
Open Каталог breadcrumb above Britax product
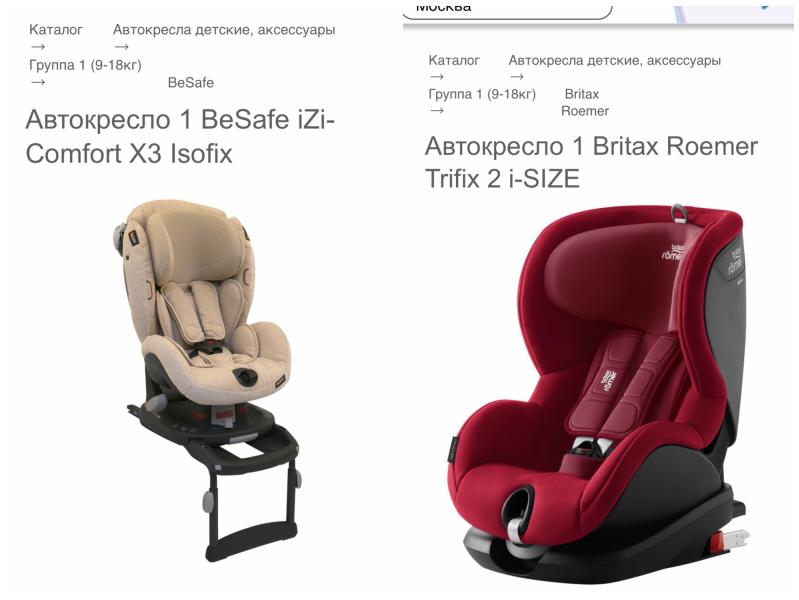(x=454, y=60)
